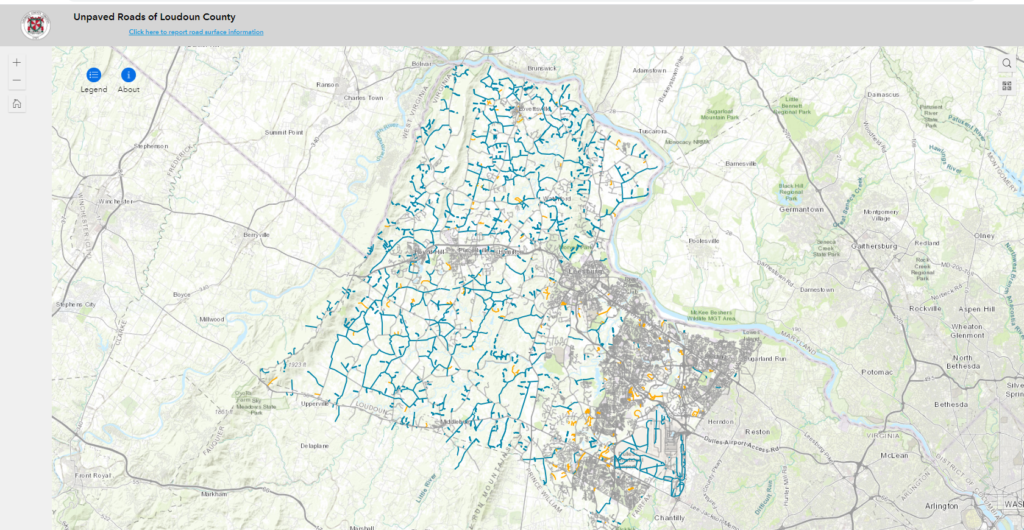Image resolution: width=1024 pixels, height=530 pixels.
Task: Zoom out with the minus button
Action: (17, 80)
